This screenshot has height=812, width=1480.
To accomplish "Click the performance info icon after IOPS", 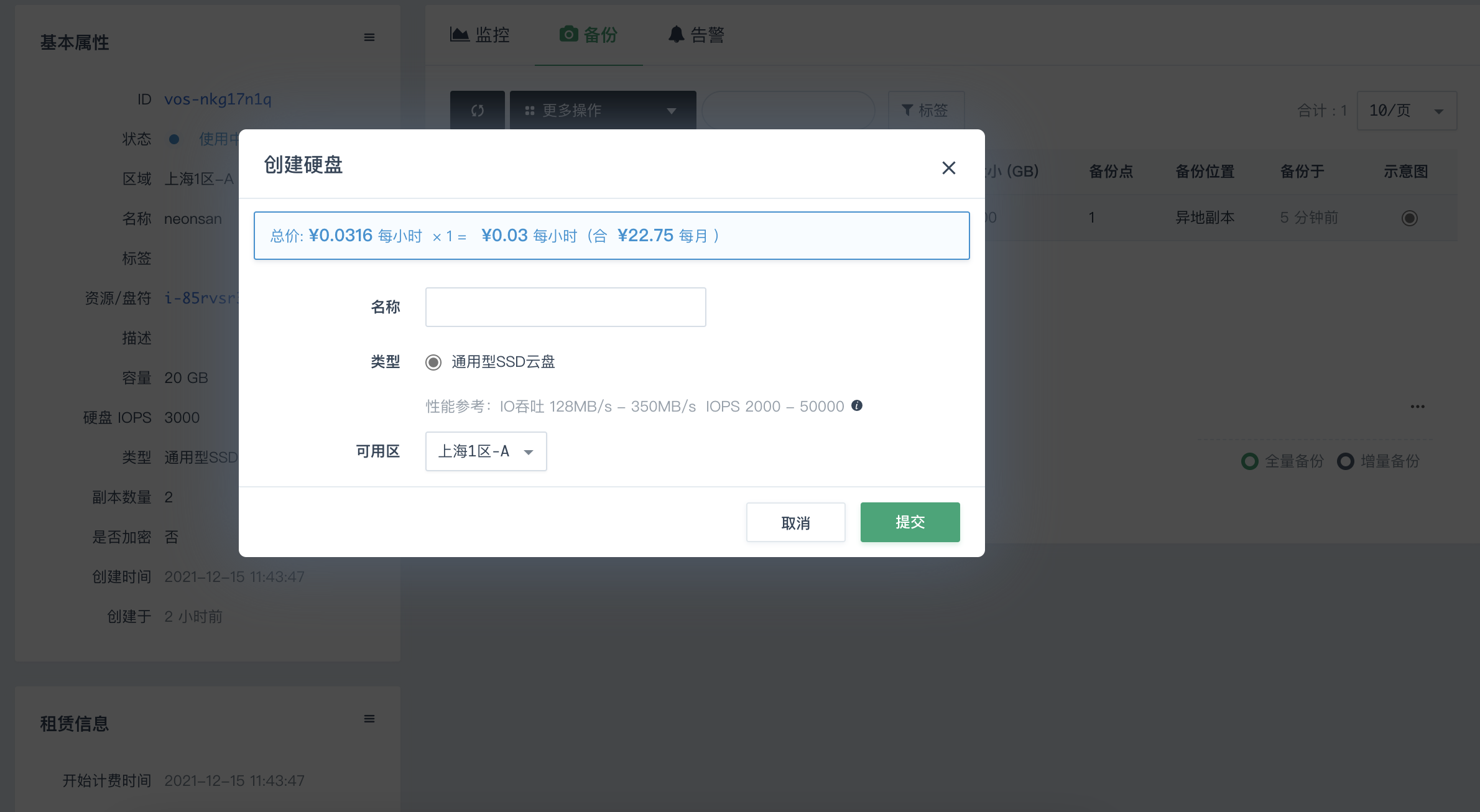I will 857,405.
